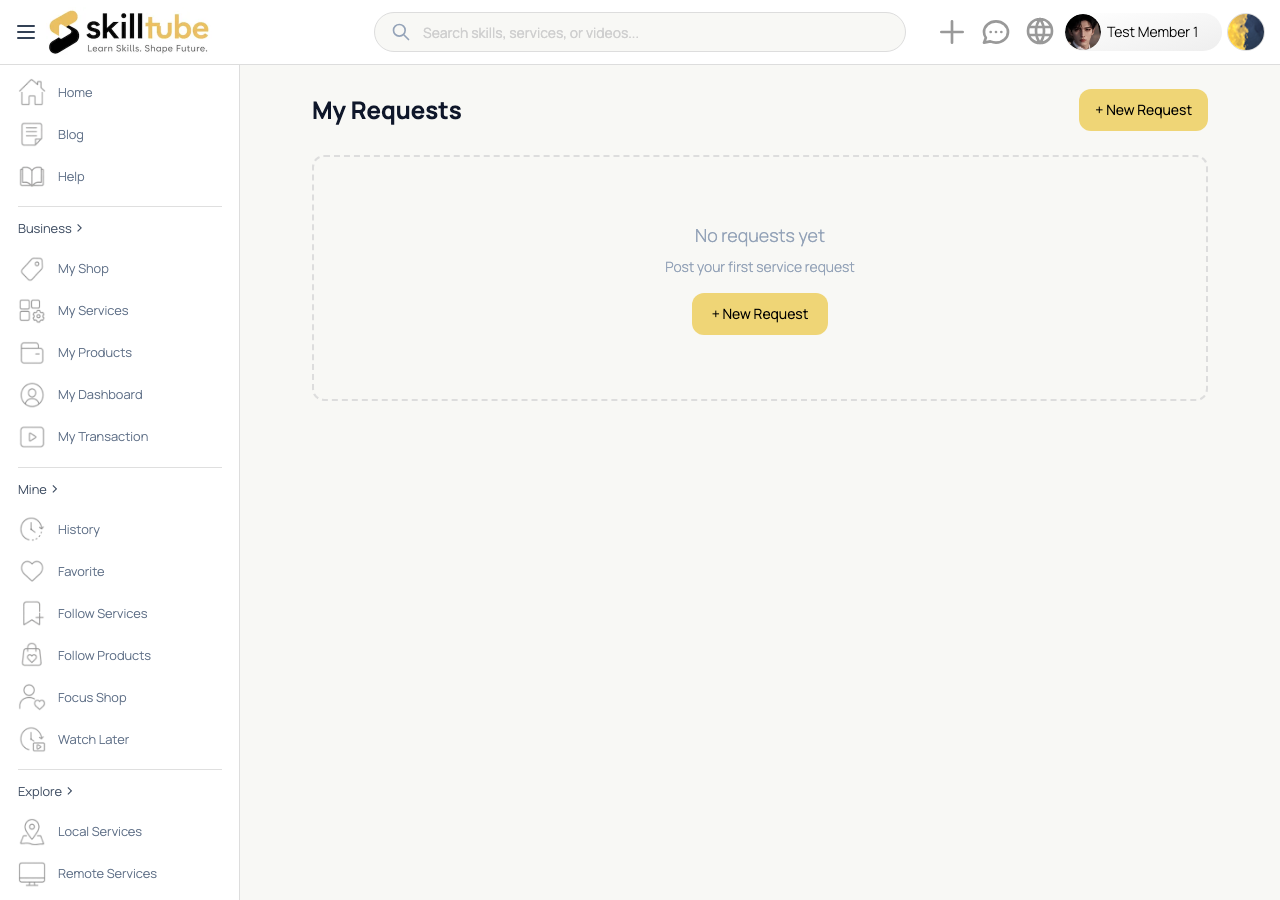Click the plus create icon in header

coord(952,32)
